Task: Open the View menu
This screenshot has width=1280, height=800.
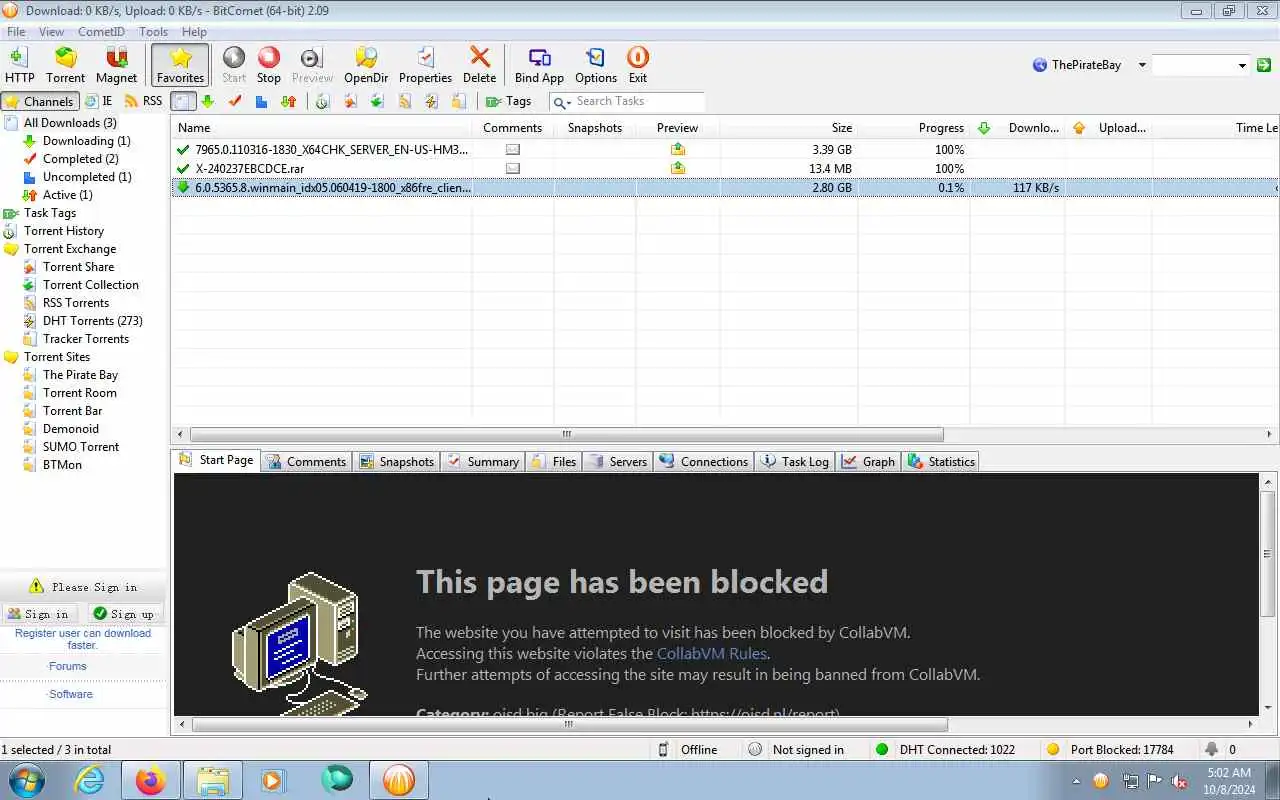Action: point(51,32)
